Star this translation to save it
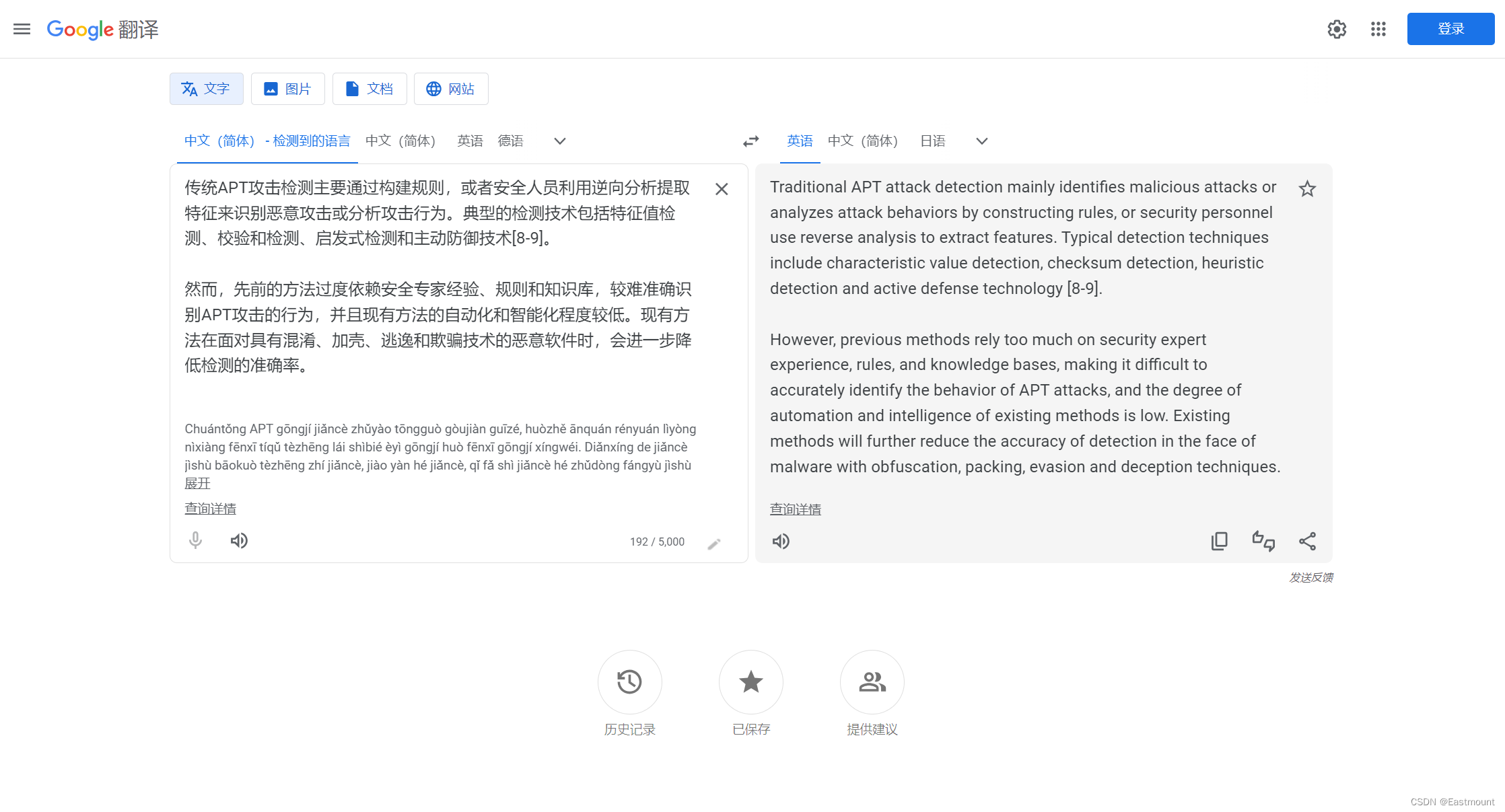This screenshot has width=1505, height=812. pyautogui.click(x=1307, y=189)
